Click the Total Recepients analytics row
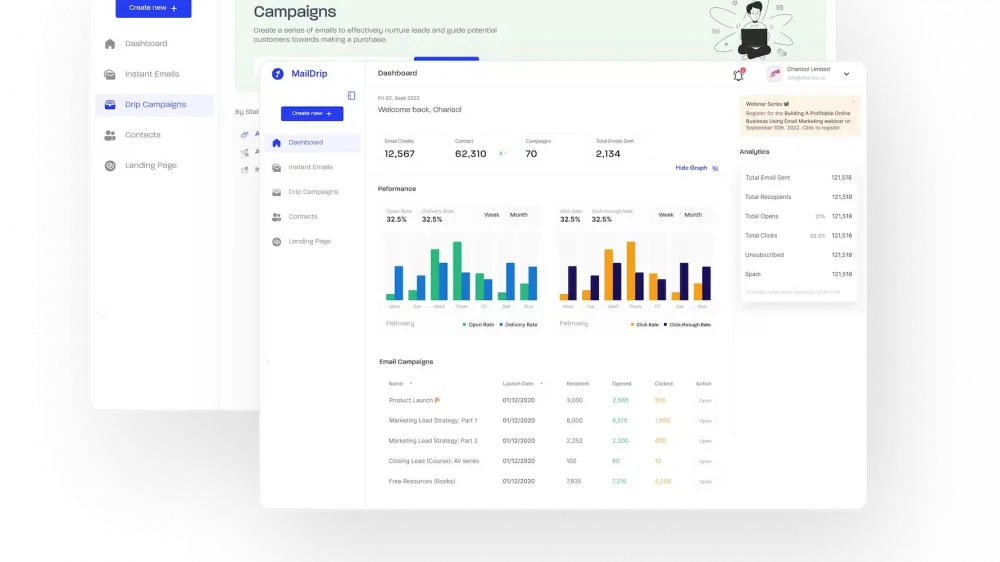 pyautogui.click(x=798, y=197)
